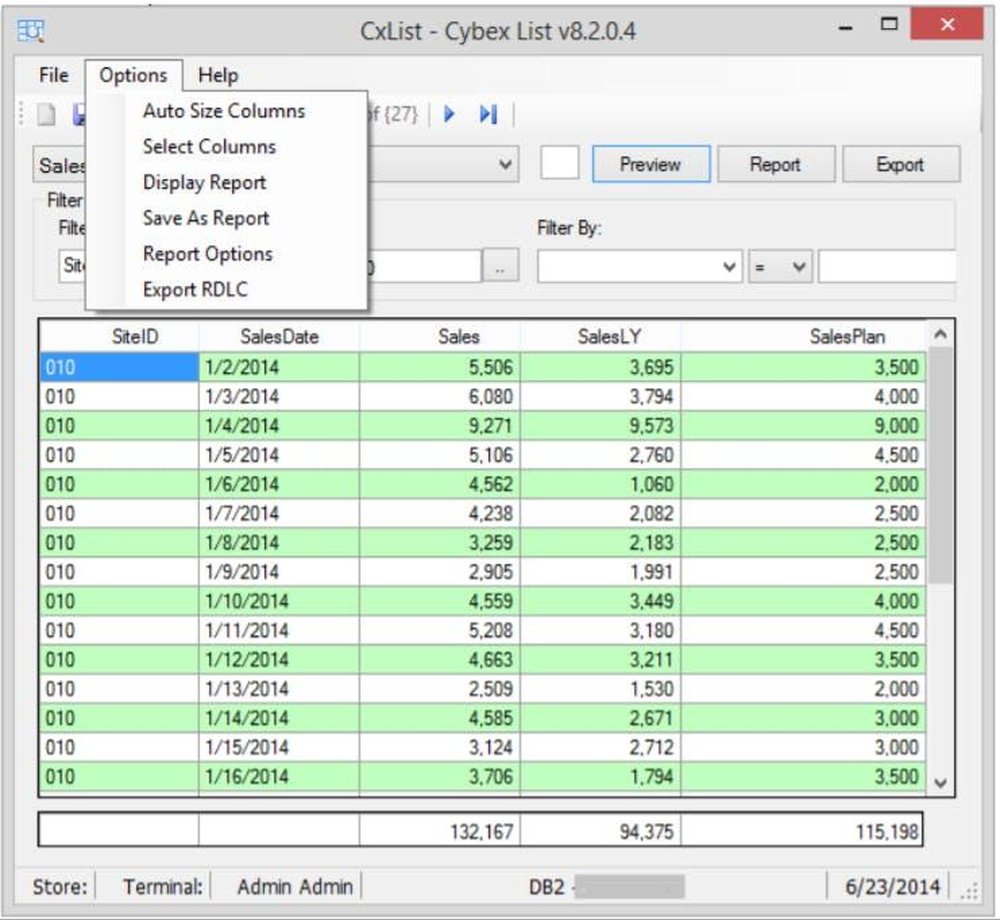The height and width of the screenshot is (920, 1000).
Task: Click Sales value 2,509
Action: 440,689
